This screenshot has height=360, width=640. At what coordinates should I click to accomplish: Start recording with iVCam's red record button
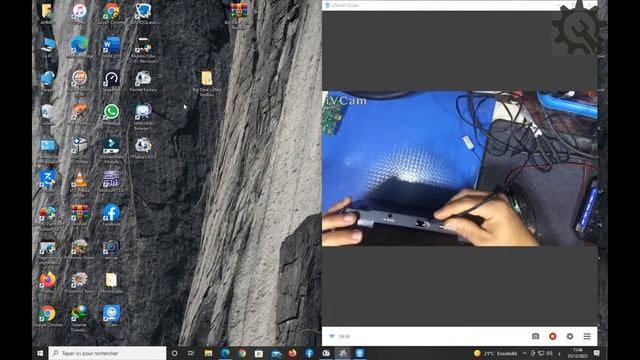click(x=553, y=336)
